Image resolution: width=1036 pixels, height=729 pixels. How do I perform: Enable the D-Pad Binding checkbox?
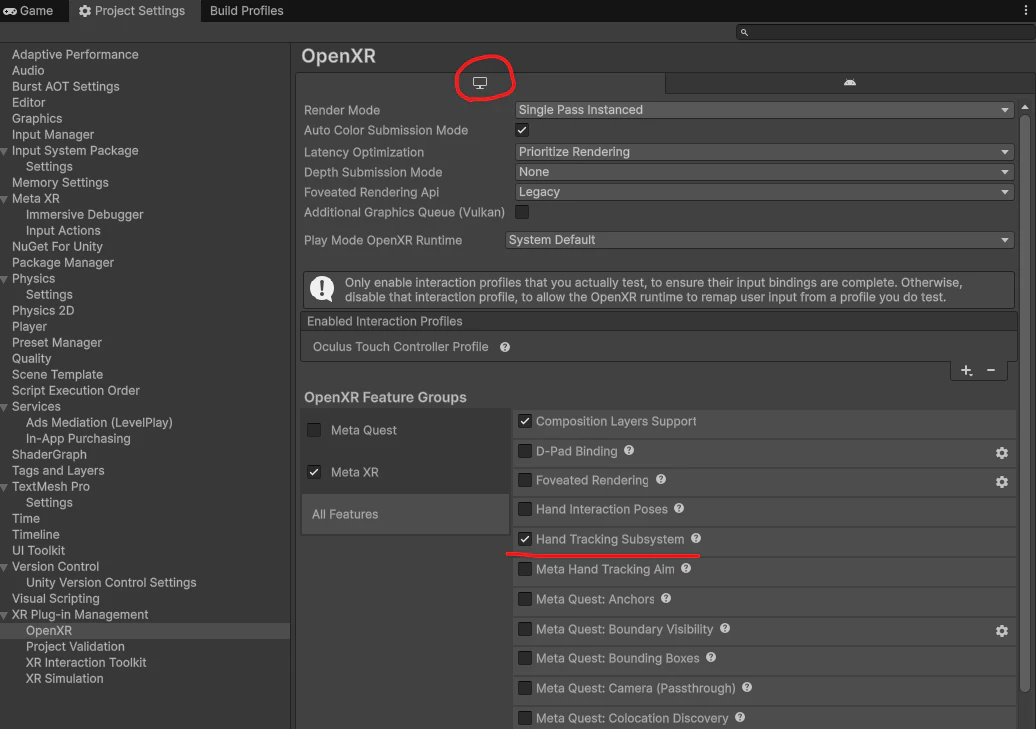pos(525,451)
